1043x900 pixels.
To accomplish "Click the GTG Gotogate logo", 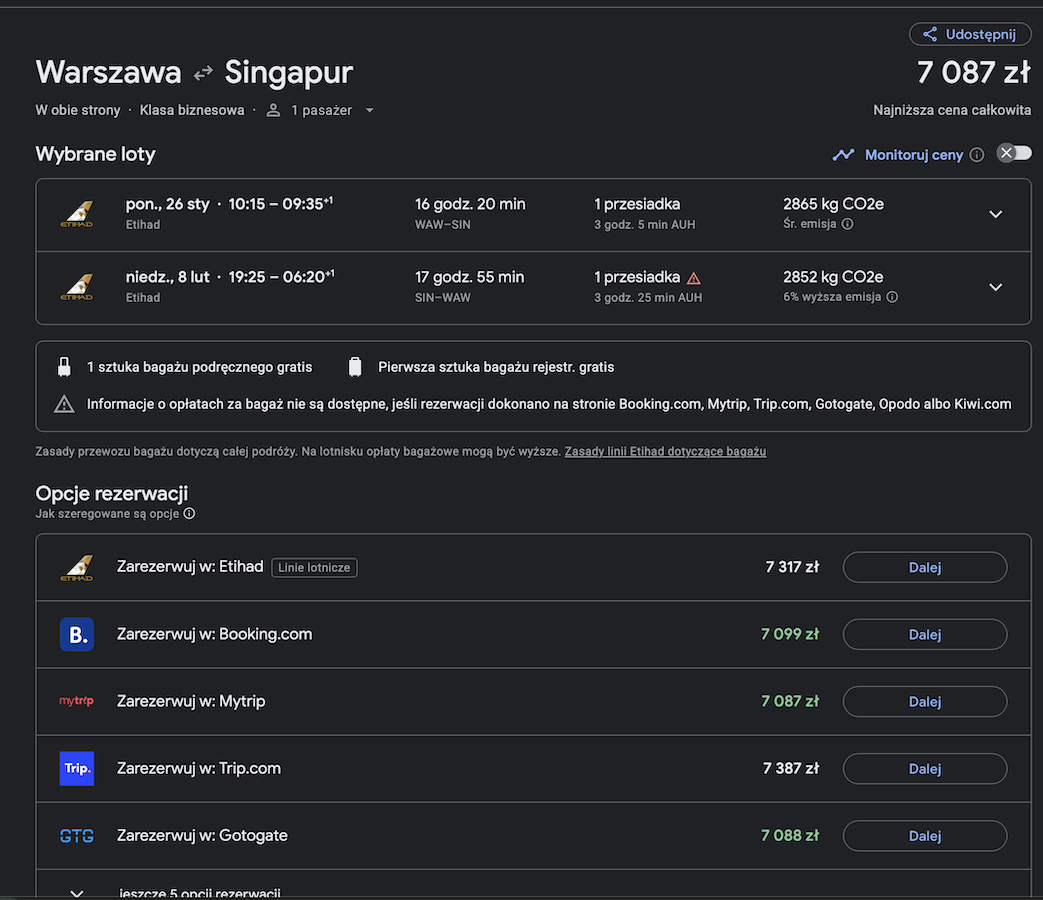I will pos(76,836).
